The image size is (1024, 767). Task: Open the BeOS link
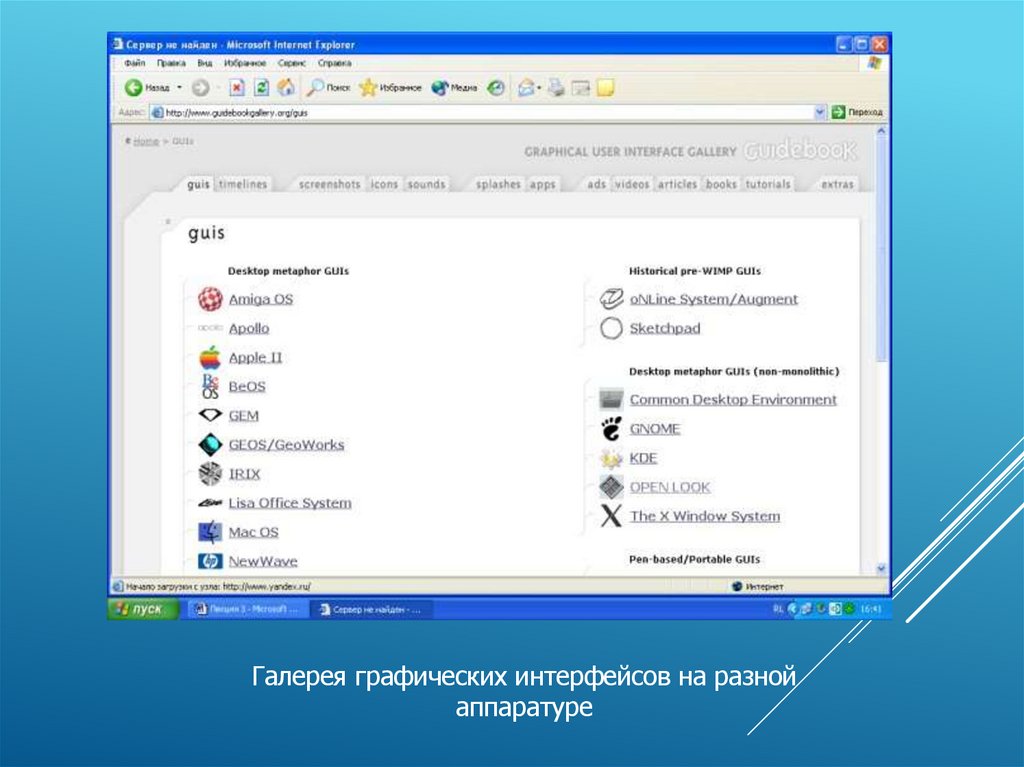(247, 386)
